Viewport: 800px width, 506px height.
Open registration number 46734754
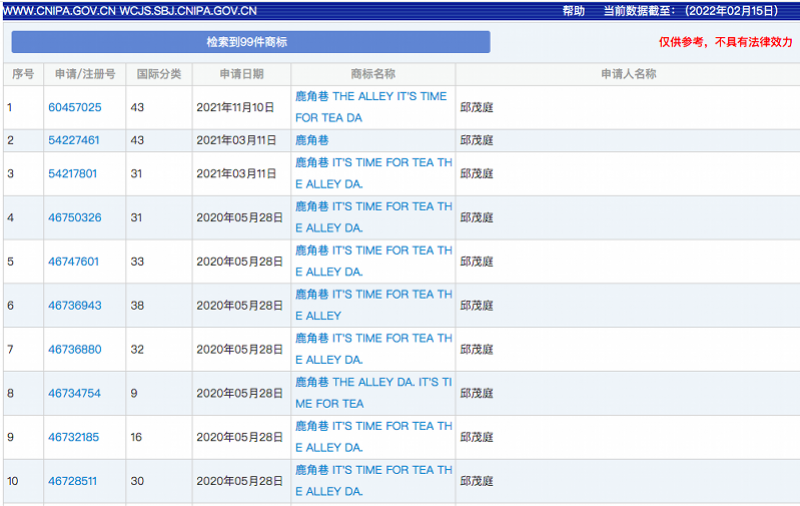click(x=74, y=393)
